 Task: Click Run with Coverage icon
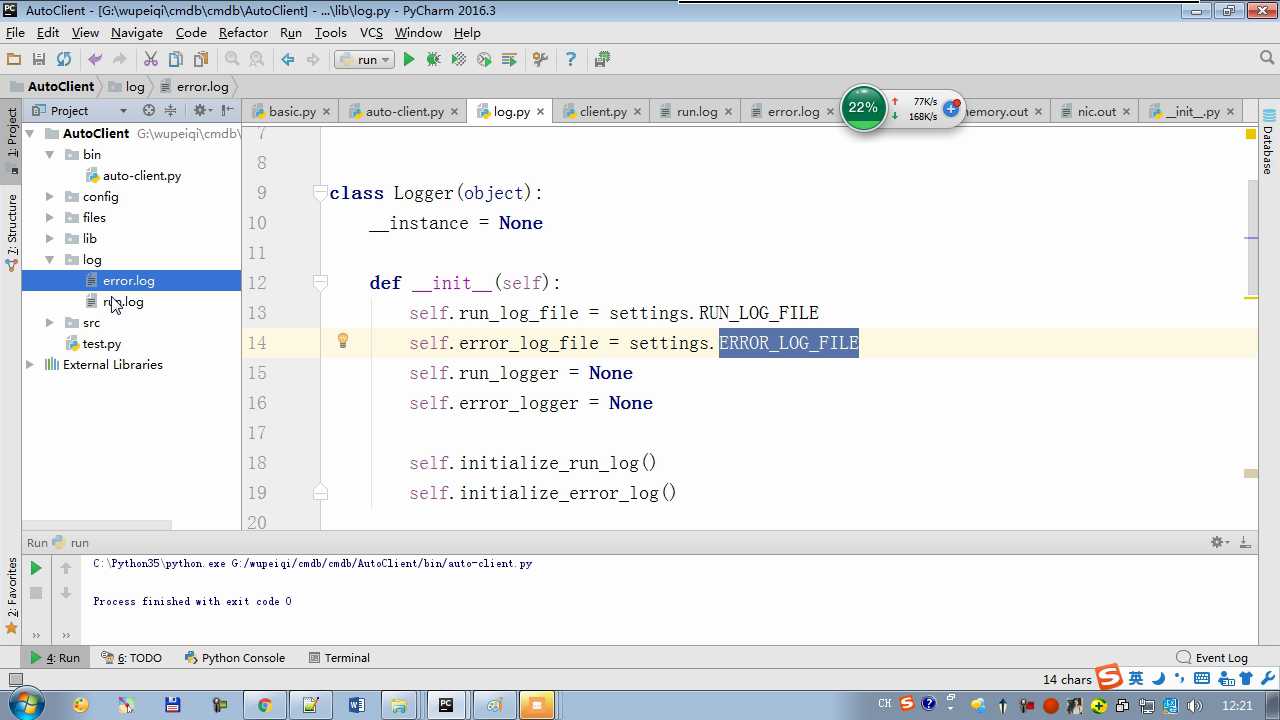point(459,60)
